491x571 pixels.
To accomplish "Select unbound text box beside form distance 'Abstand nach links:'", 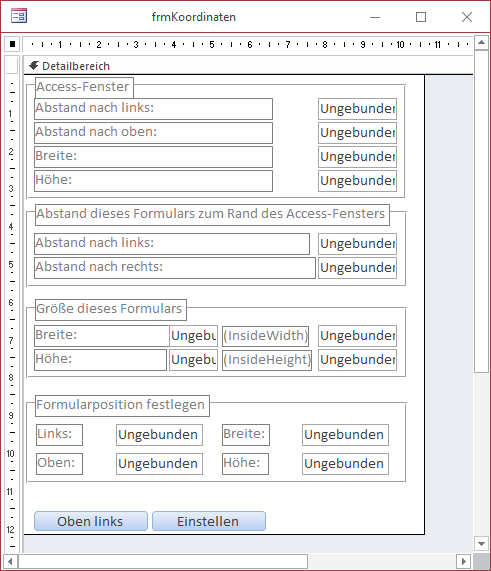I will click(x=357, y=244).
